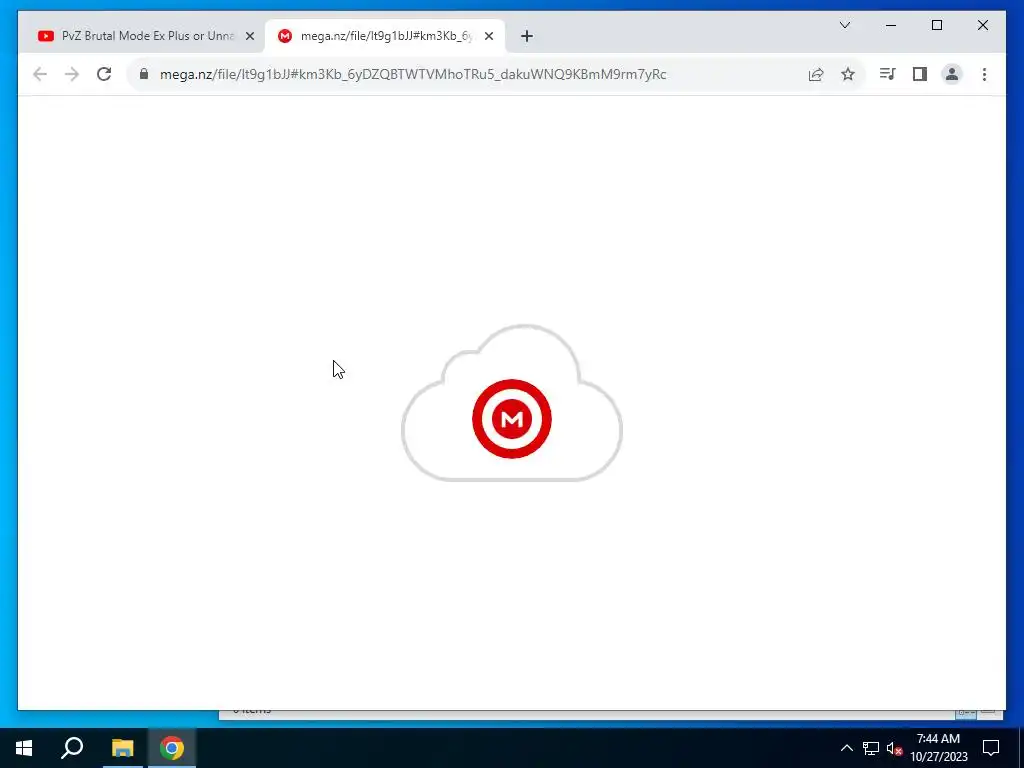This screenshot has width=1024, height=768.
Task: Open the media controls icon
Action: pos(887,74)
